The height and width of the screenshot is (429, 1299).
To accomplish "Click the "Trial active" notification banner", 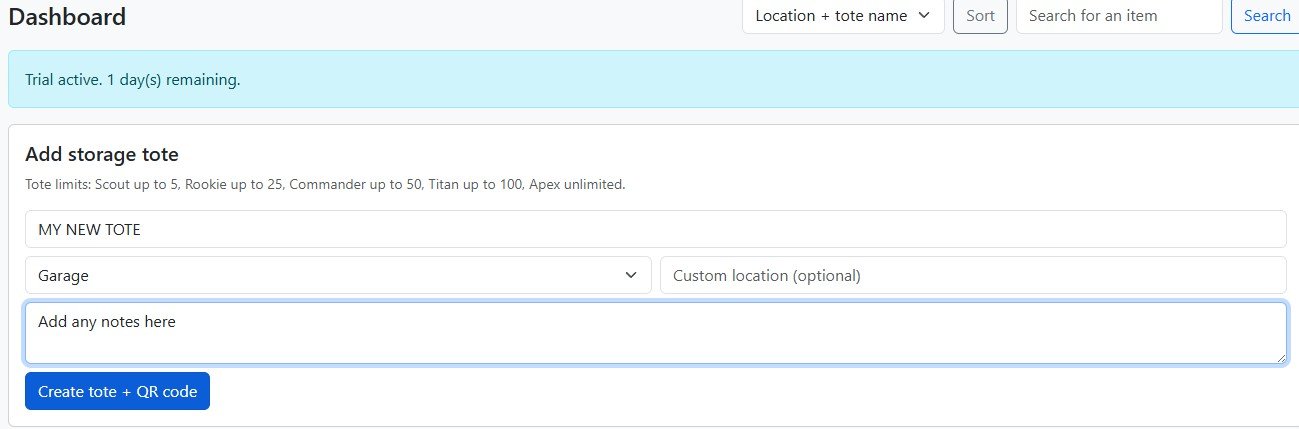I will 650,79.
